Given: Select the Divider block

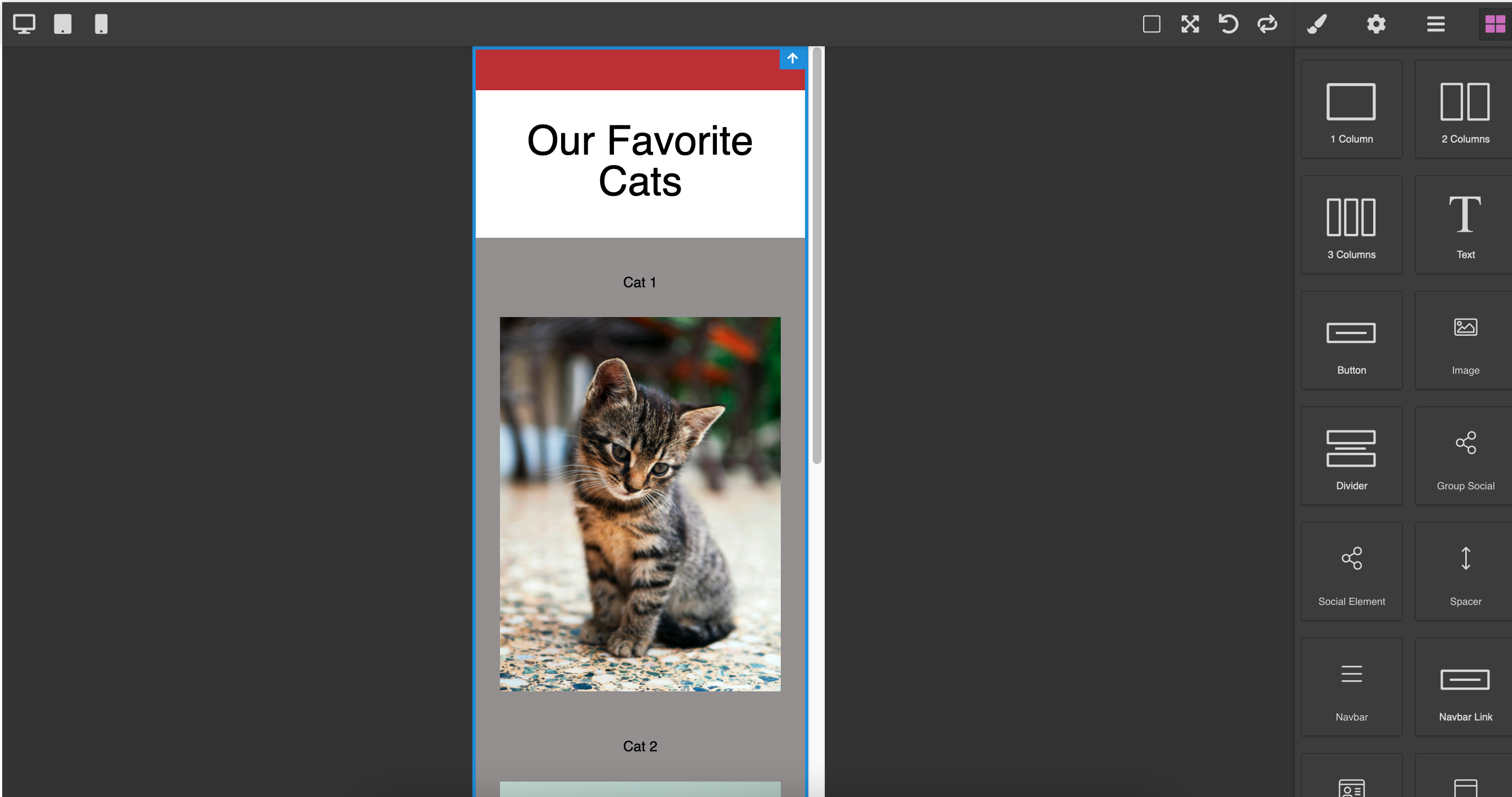Looking at the screenshot, I should (1351, 456).
